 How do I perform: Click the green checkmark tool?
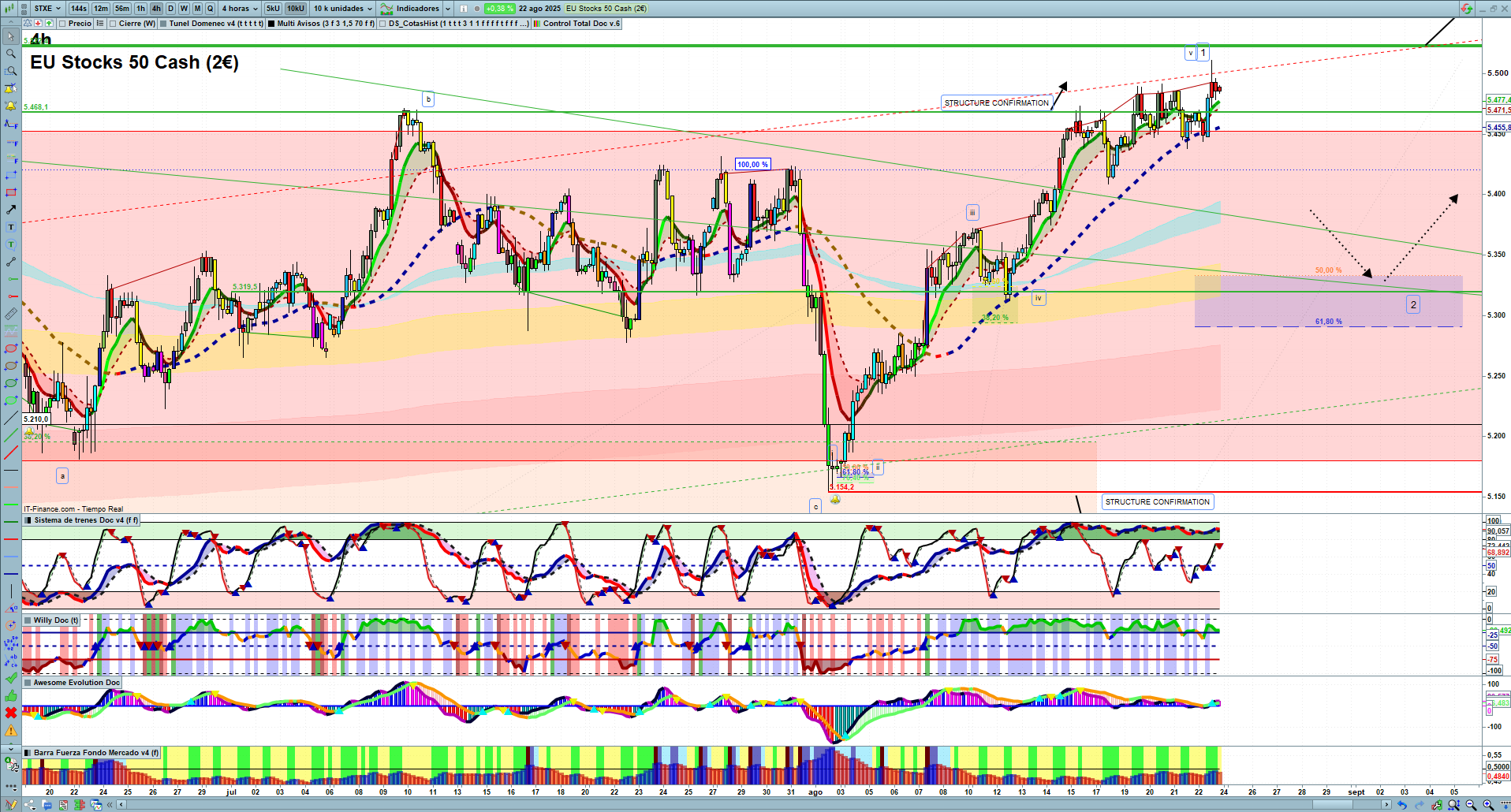pyautogui.click(x=11, y=678)
